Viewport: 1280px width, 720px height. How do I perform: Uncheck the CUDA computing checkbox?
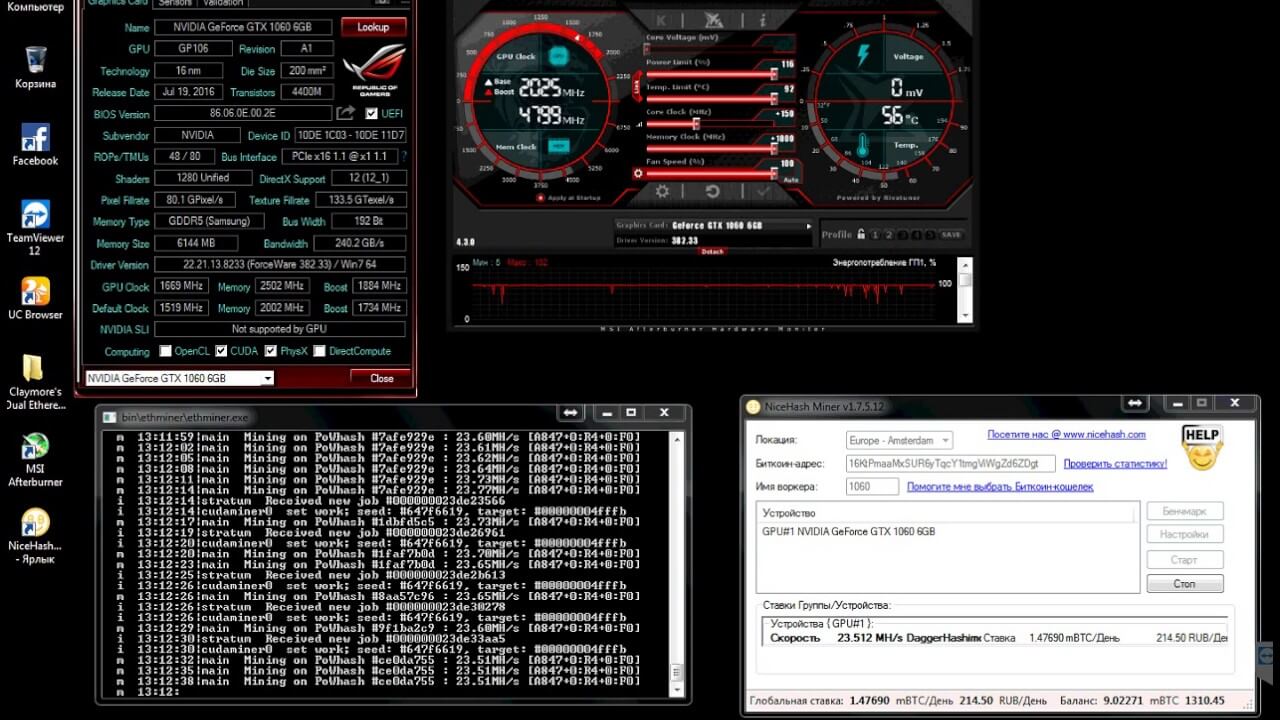click(x=221, y=352)
